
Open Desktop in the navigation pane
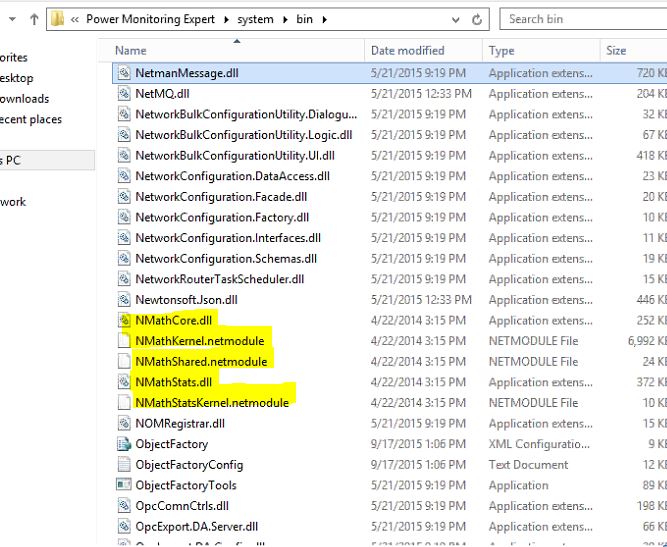click(x=16, y=78)
